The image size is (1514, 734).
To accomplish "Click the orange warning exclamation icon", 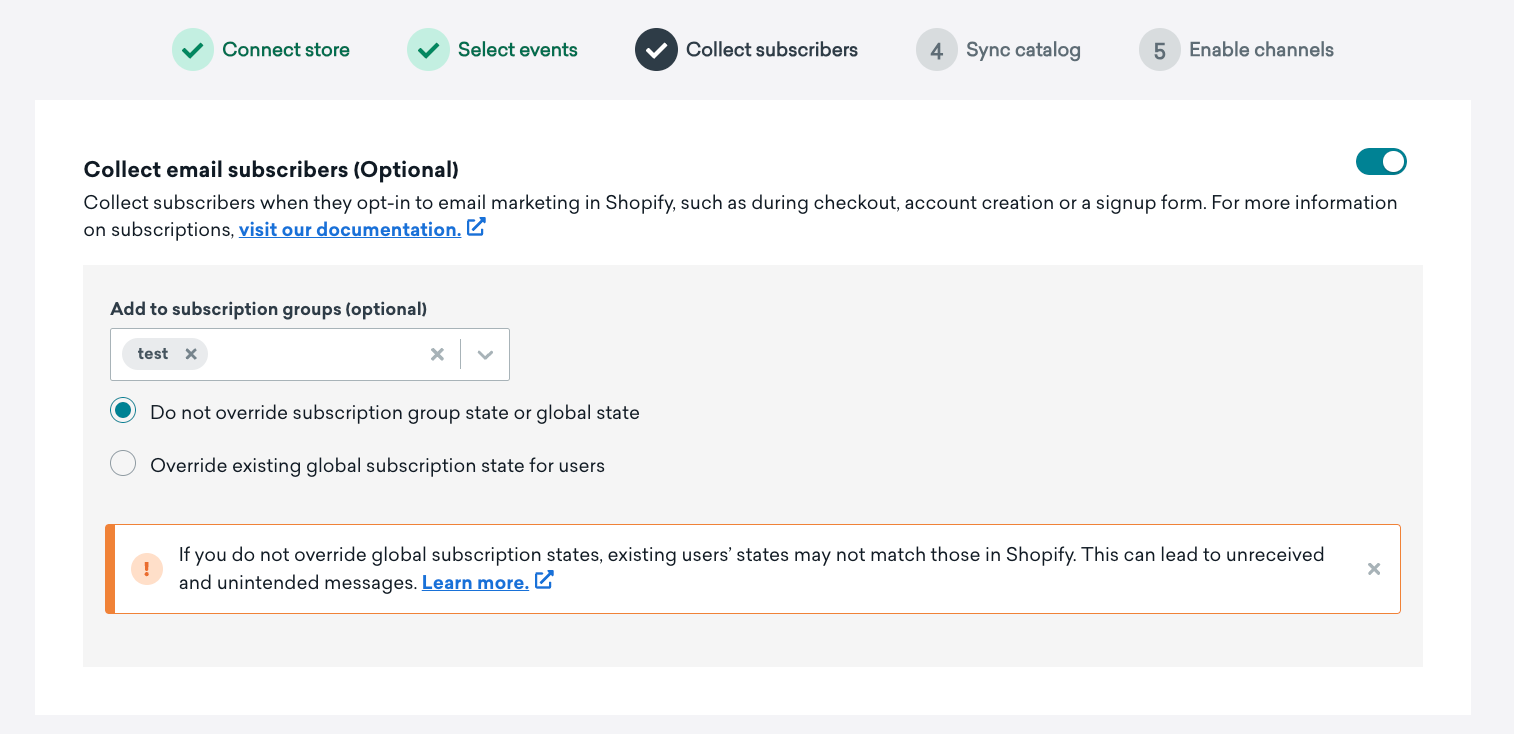I will point(147,569).
